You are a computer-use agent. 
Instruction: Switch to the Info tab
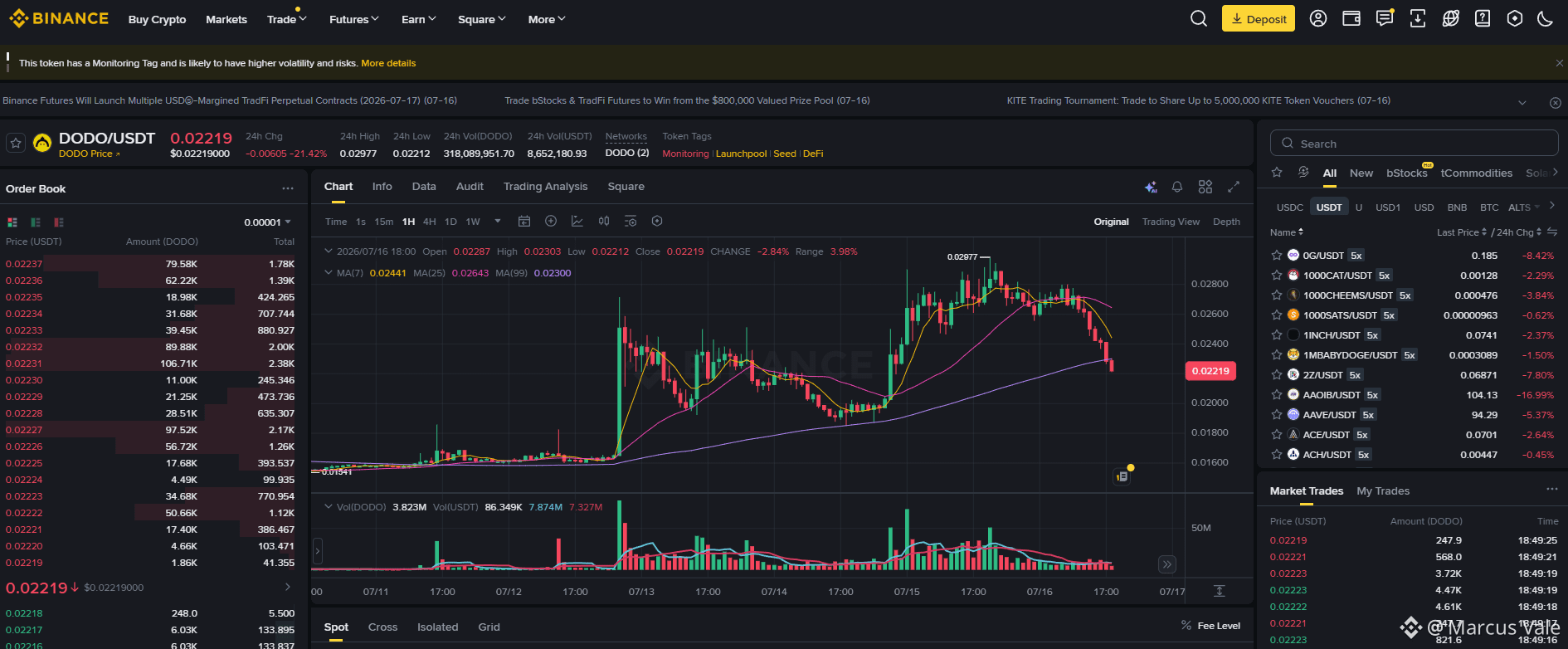click(382, 187)
